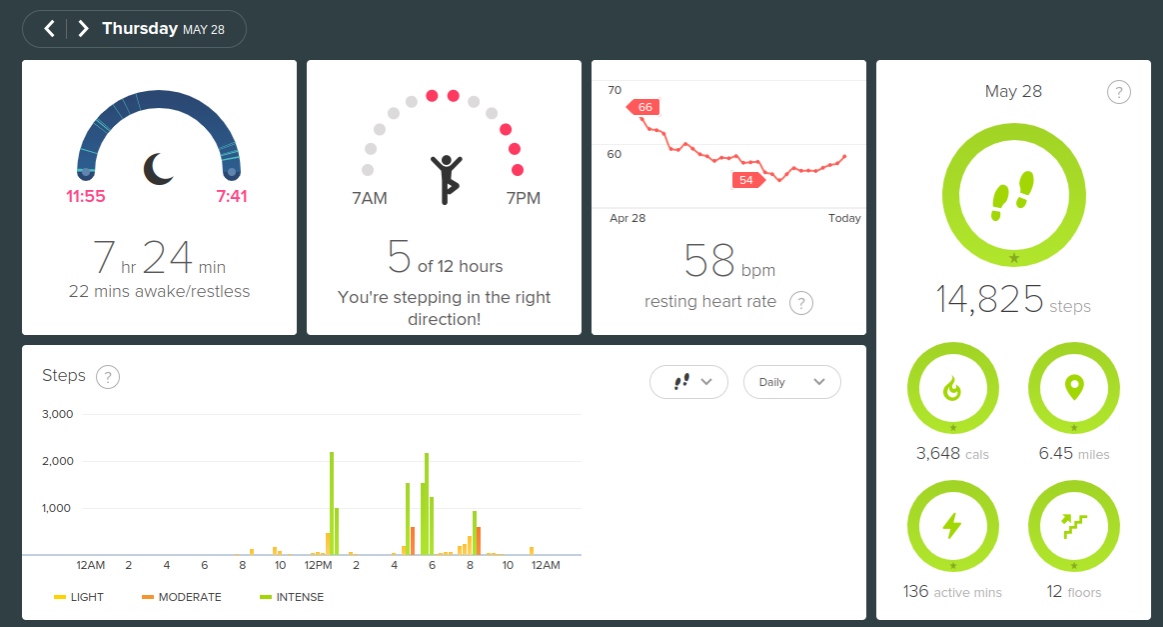The image size is (1163, 627).
Task: Click the Steps chart title
Action: pyautogui.click(x=64, y=375)
